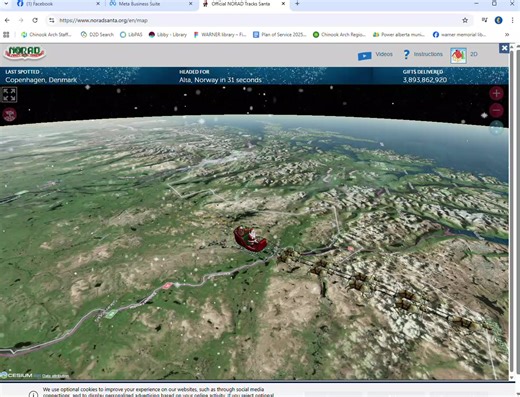Image resolution: width=520 pixels, height=397 pixels.
Task: Click Copenhagen, Denmark last spotted text
Action: [x=41, y=80]
